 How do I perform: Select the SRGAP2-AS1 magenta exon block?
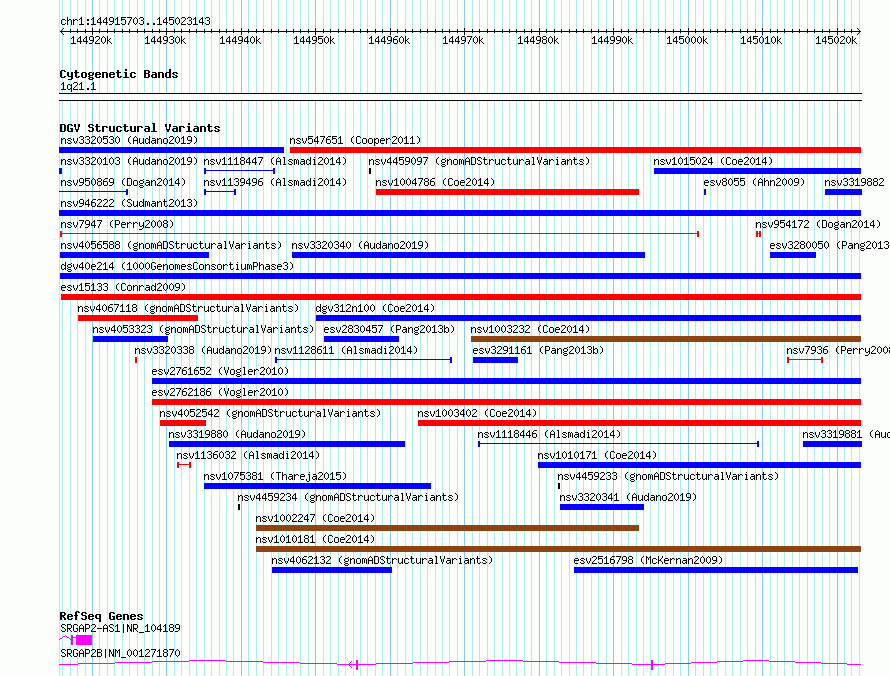pyautogui.click(x=83, y=640)
